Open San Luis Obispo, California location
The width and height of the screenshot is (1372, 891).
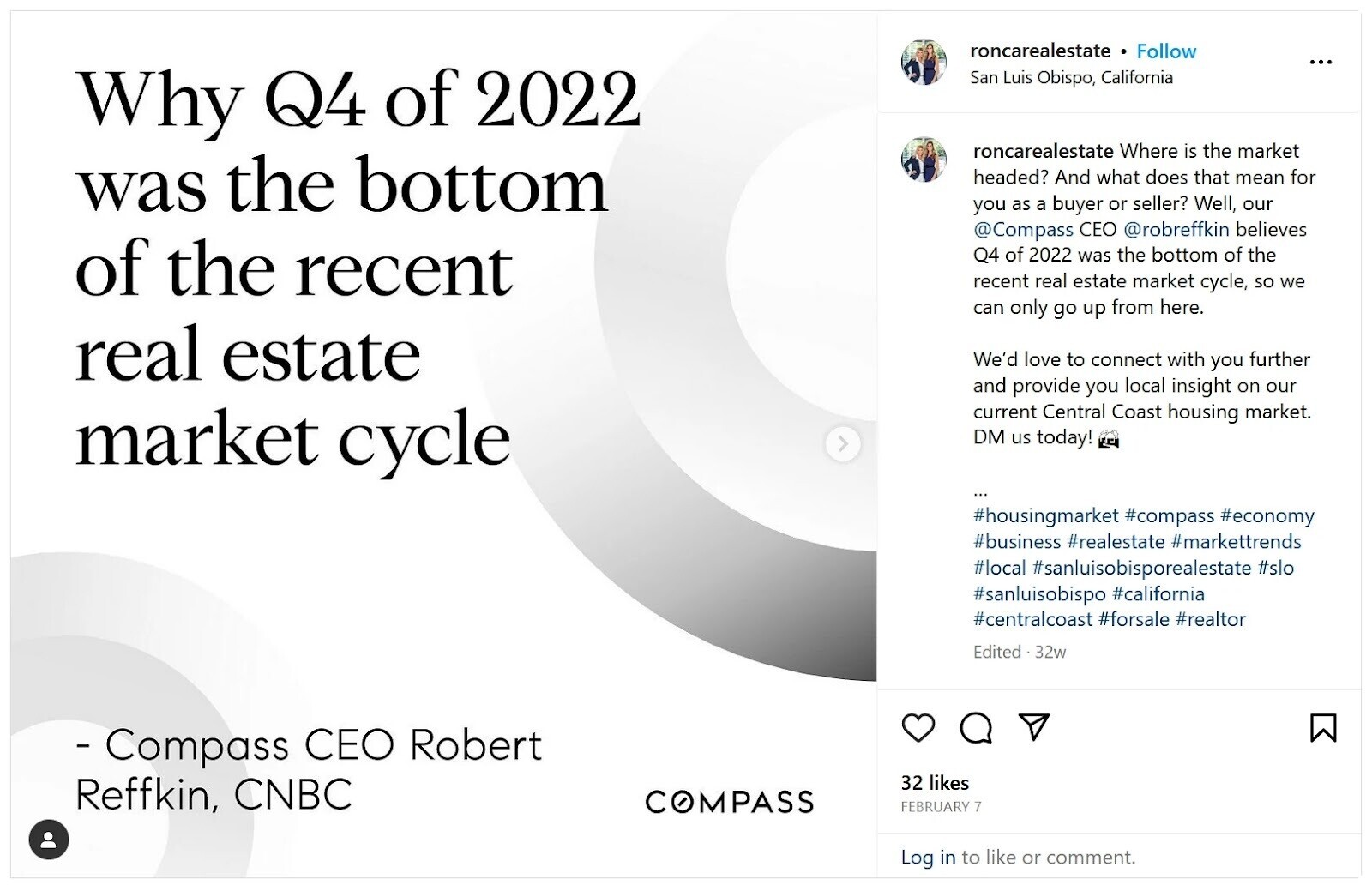[1071, 77]
